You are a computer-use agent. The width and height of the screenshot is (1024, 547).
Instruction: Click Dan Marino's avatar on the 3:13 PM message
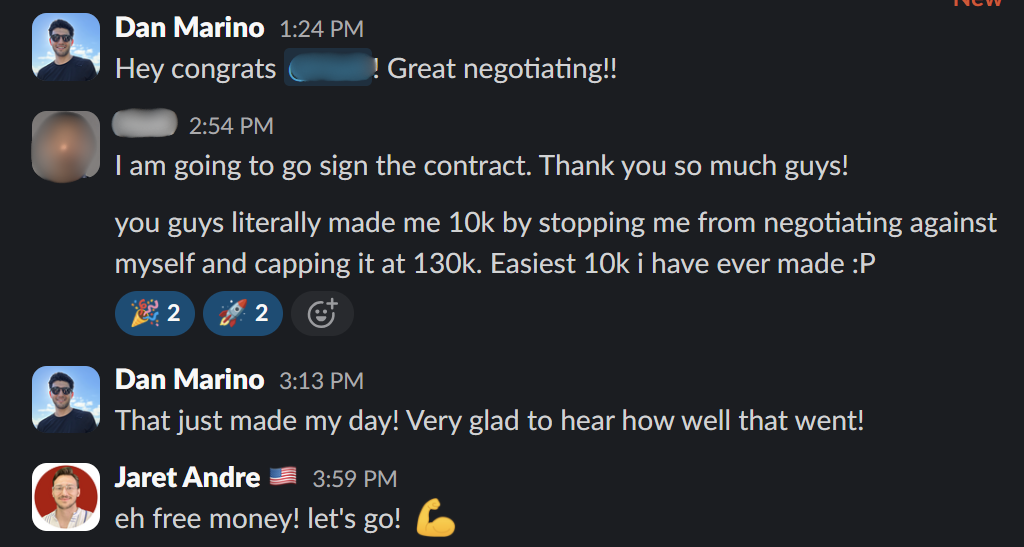pos(66,399)
